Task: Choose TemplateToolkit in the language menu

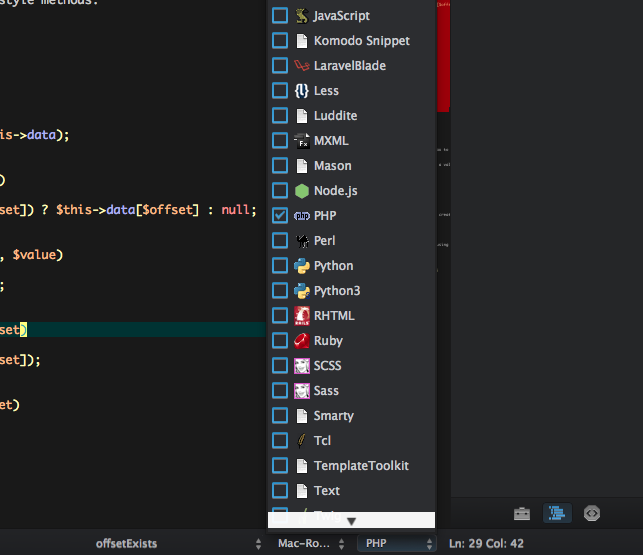Action: coord(360,465)
